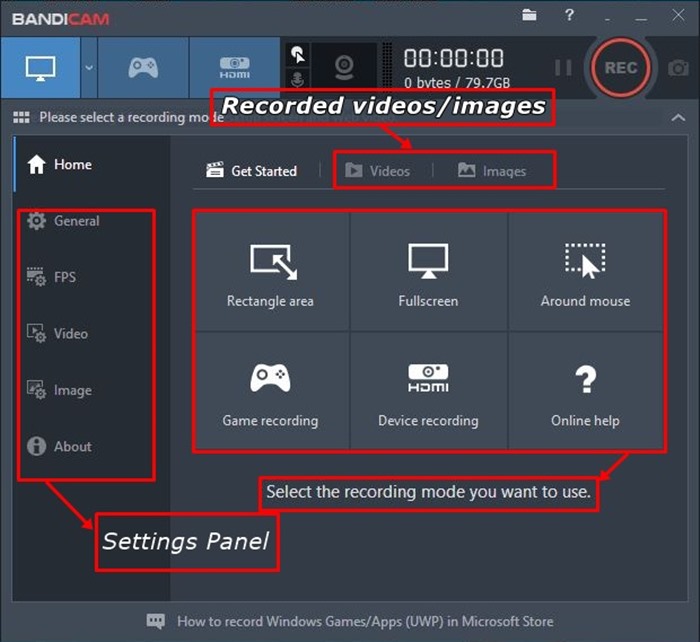Viewport: 700px width, 642px height.
Task: Switch to HDMI device recording mode
Action: tap(234, 68)
